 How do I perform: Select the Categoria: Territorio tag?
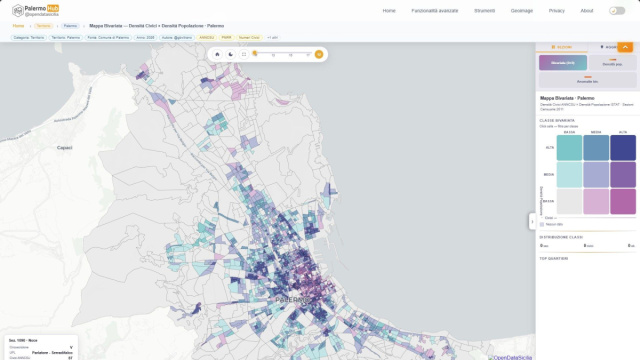pos(29,38)
